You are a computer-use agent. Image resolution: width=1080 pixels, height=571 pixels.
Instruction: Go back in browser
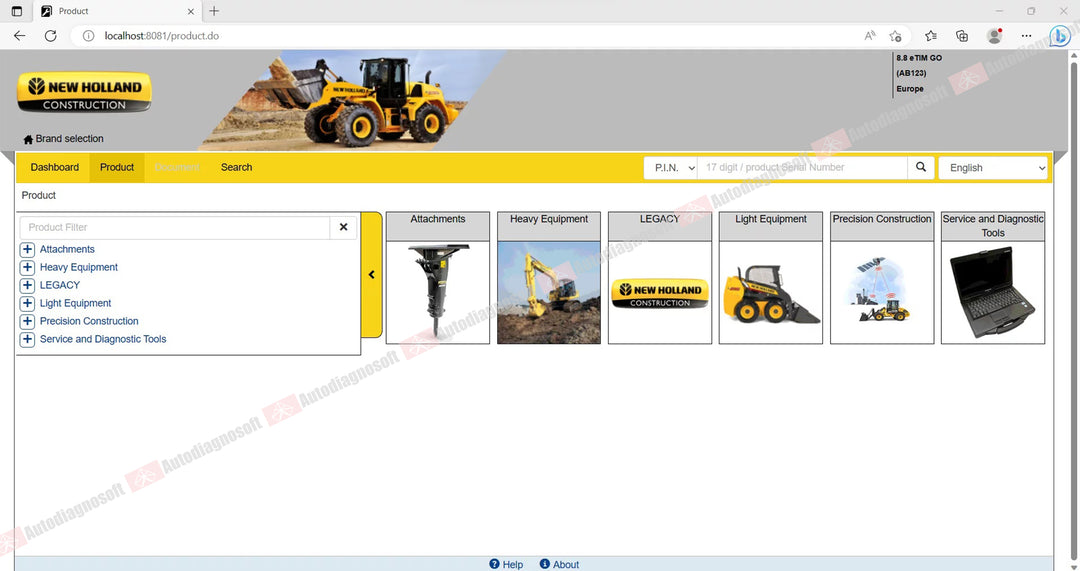[19, 36]
